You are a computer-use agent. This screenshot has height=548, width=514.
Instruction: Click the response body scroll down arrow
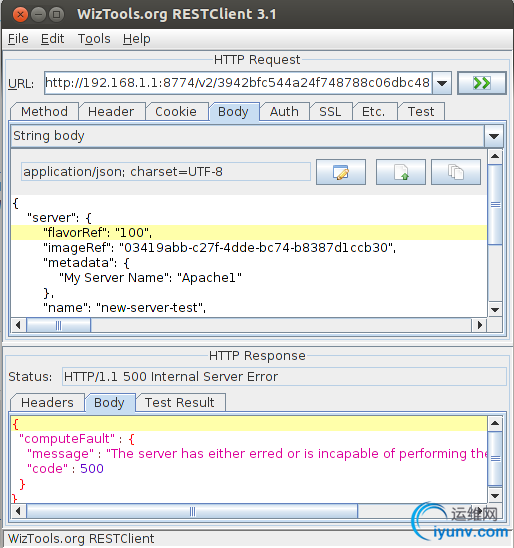(495, 496)
